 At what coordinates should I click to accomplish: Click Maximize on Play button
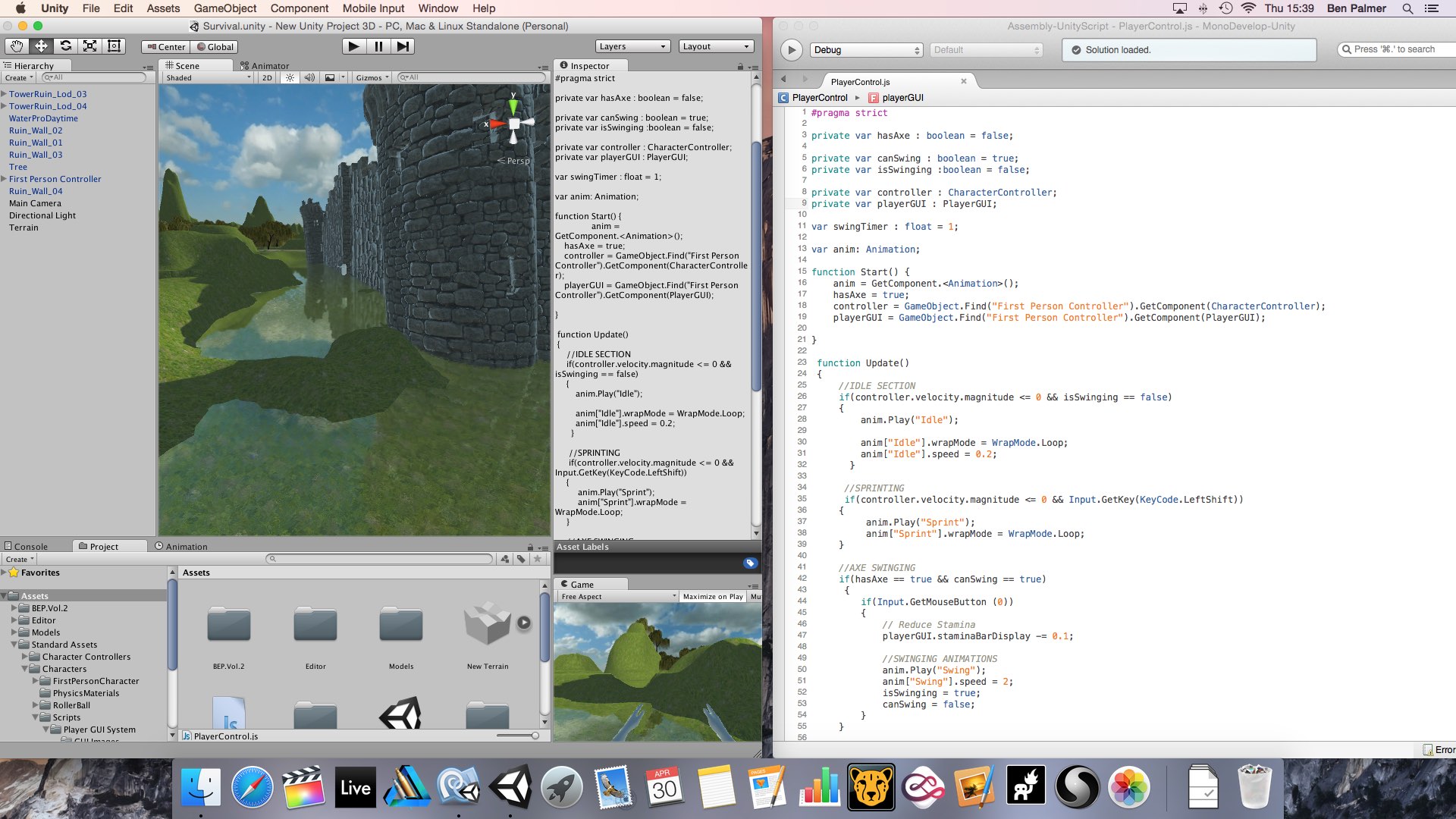[712, 597]
